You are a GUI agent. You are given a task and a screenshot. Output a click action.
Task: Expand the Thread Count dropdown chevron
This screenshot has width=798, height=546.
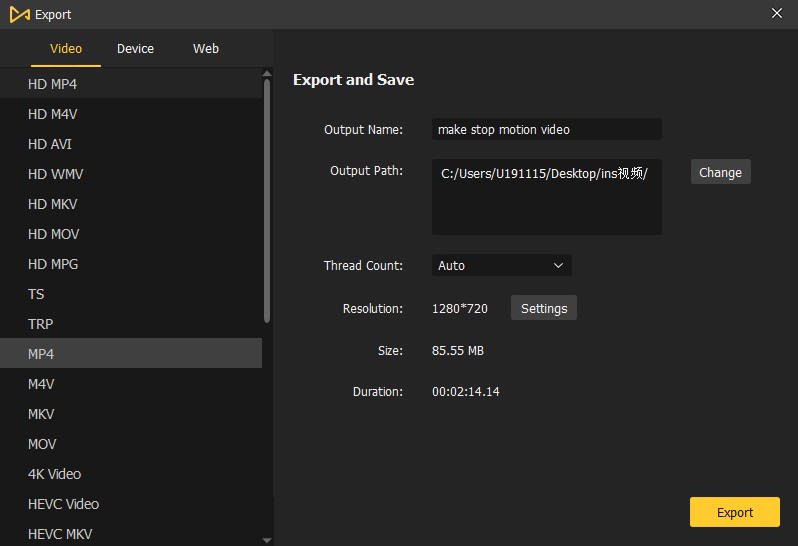[558, 266]
